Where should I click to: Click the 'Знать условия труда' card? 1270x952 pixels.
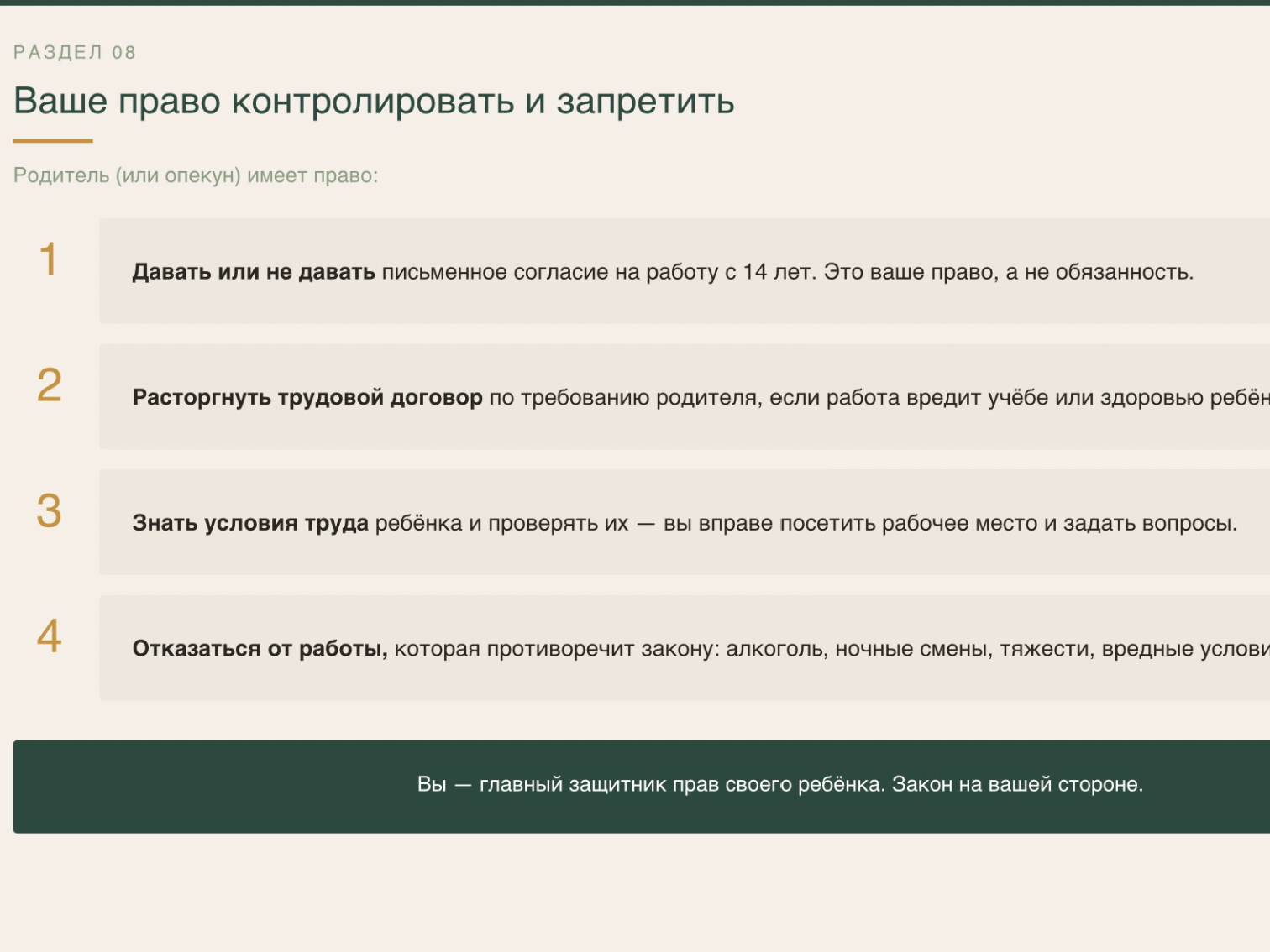[x=685, y=522]
